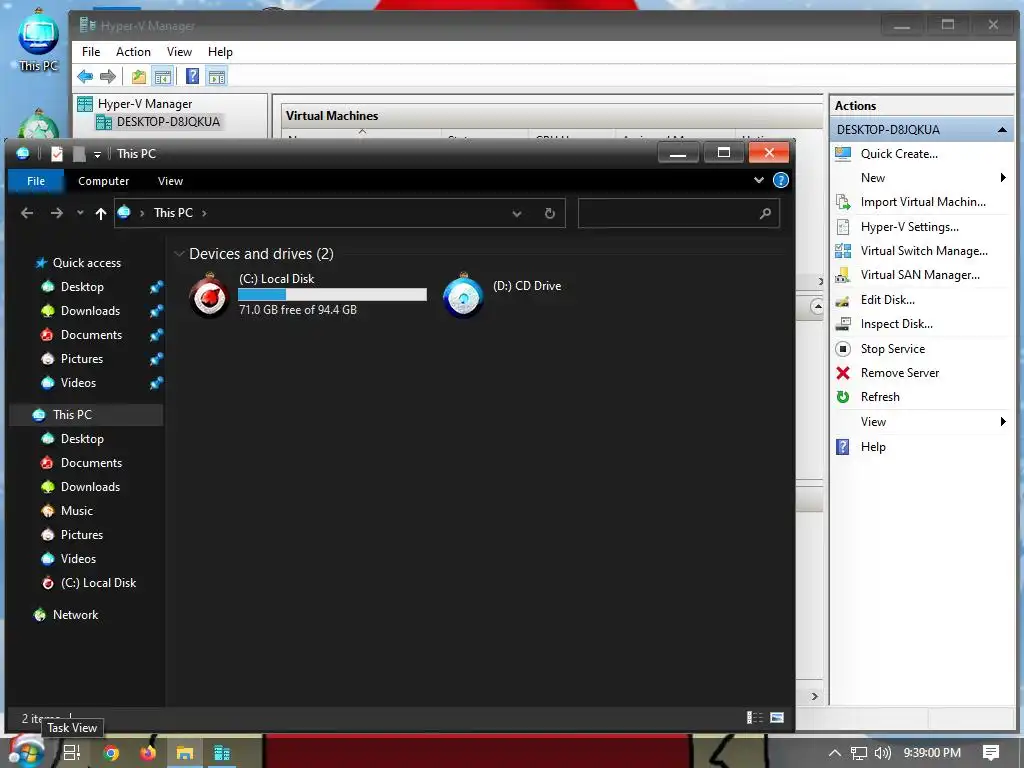Unpin Videos using its pin icon
Screen dimensions: 1024x768
coord(156,383)
